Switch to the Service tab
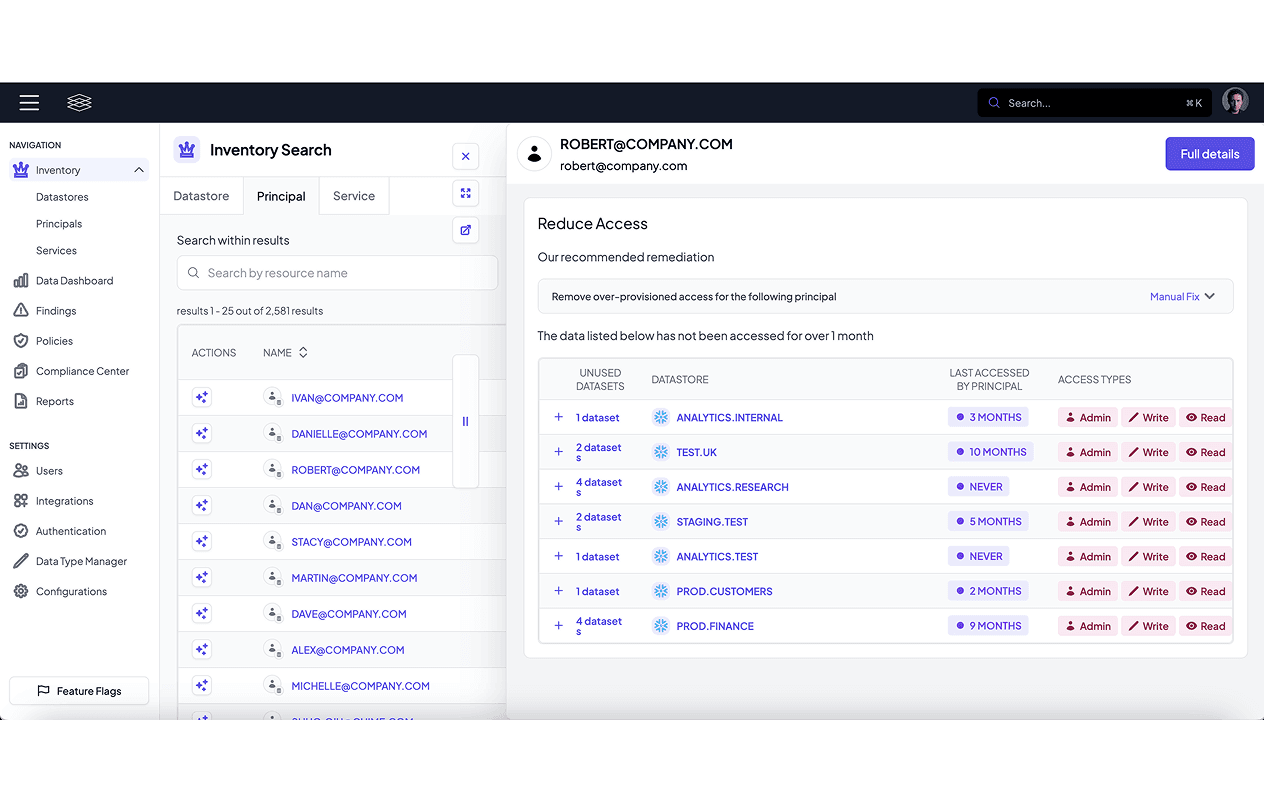Screen dimensions: 1264x800 coord(354,196)
